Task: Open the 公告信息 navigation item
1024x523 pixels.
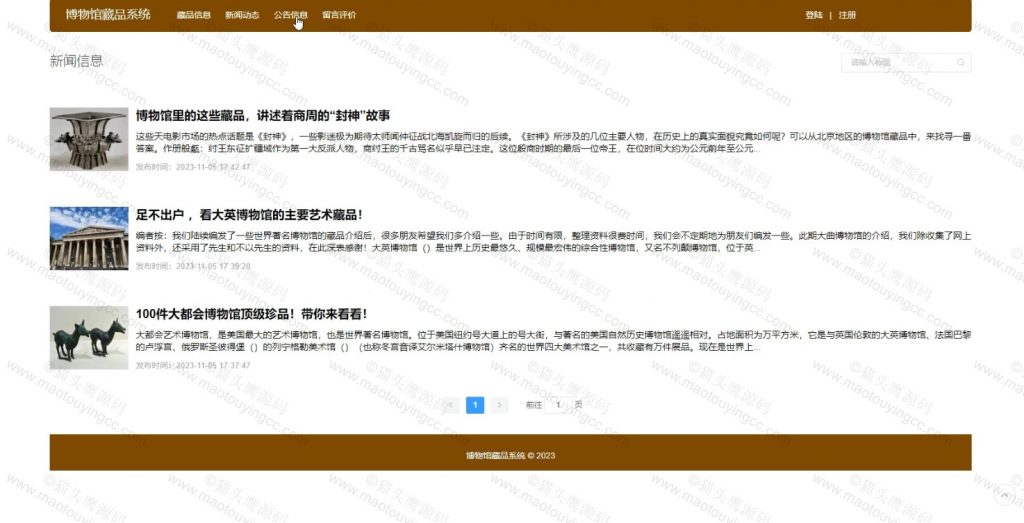Action: point(290,15)
